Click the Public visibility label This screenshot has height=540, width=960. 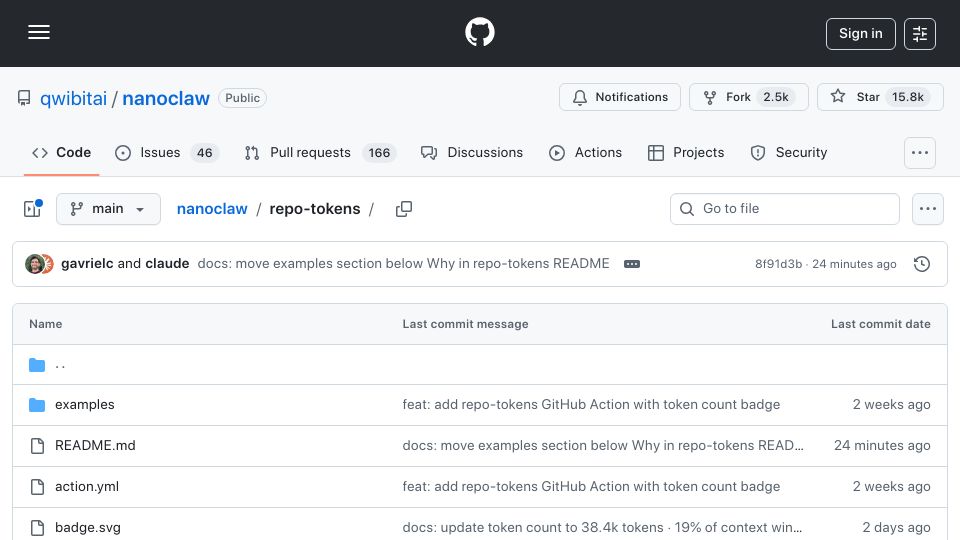click(242, 98)
